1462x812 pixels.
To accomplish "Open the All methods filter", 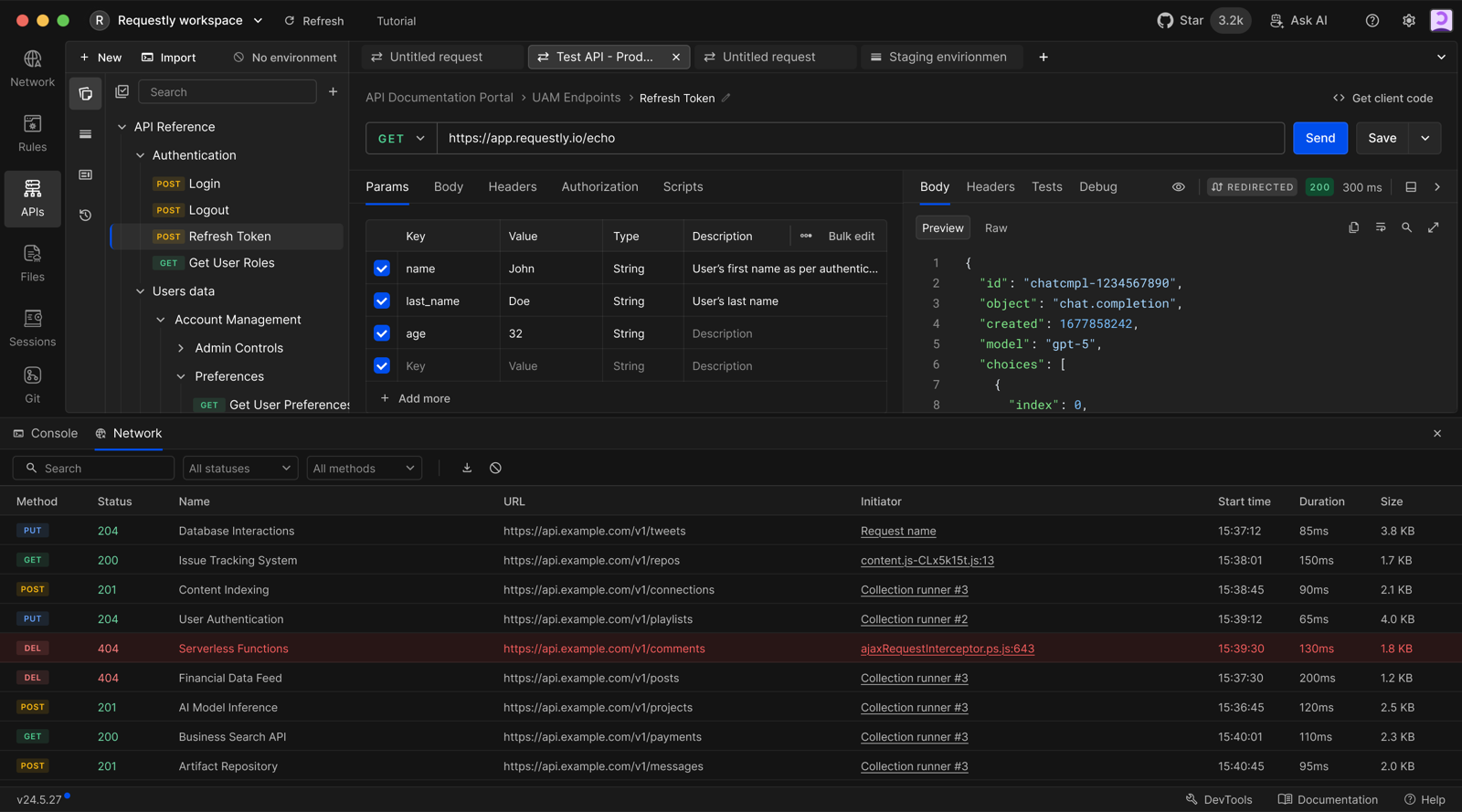I will [x=364, y=469].
